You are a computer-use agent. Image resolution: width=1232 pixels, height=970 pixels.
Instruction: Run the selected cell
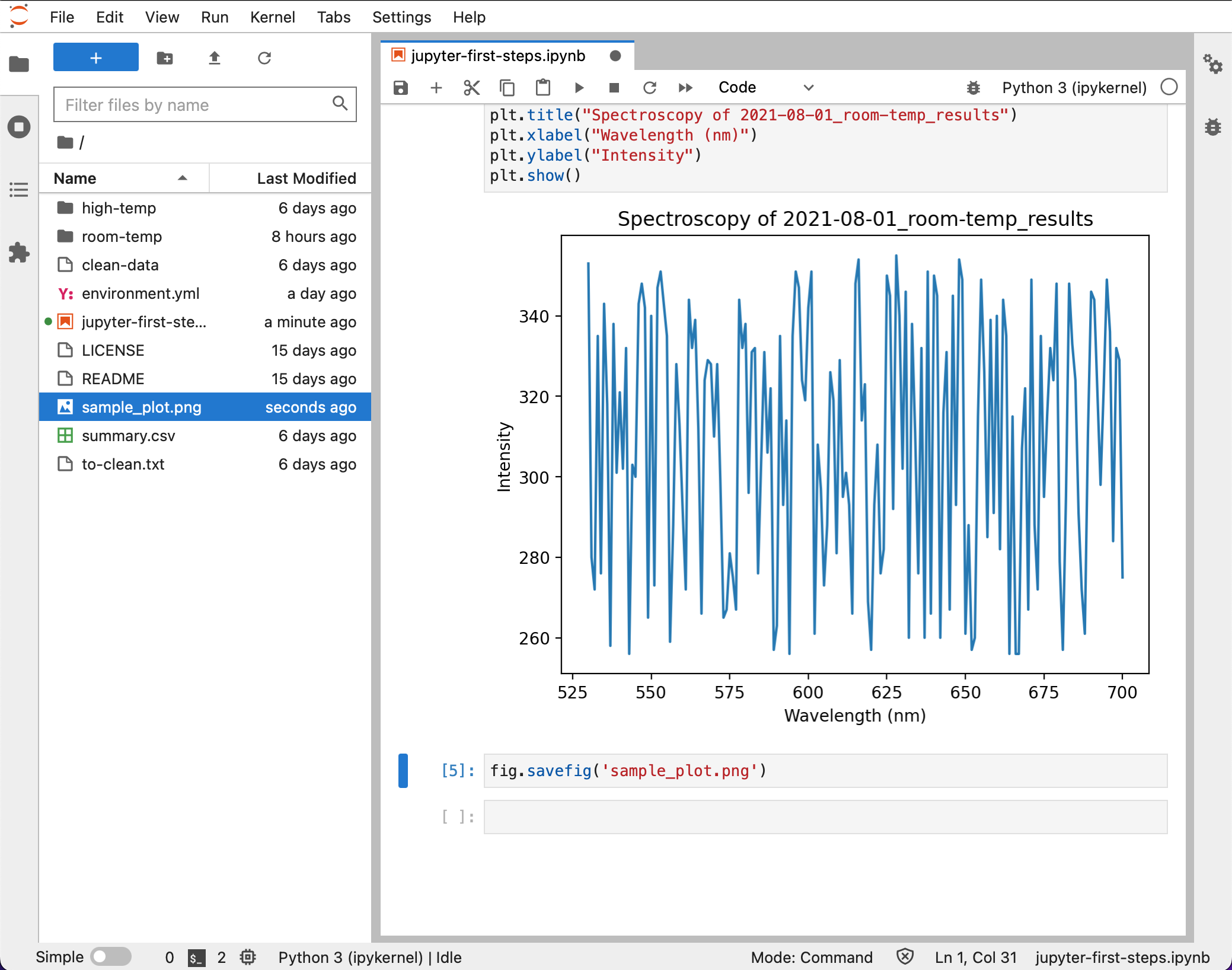(x=579, y=88)
